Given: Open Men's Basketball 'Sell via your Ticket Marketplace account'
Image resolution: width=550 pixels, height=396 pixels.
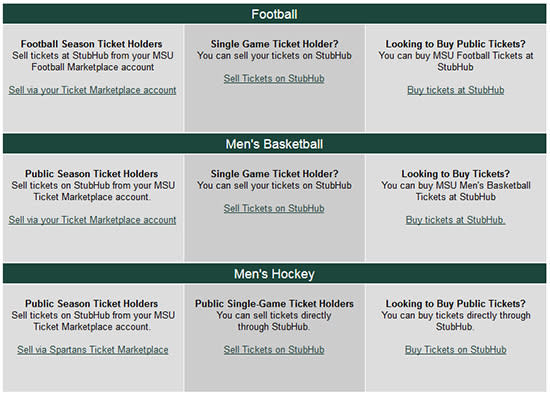Looking at the screenshot, I should [x=92, y=220].
